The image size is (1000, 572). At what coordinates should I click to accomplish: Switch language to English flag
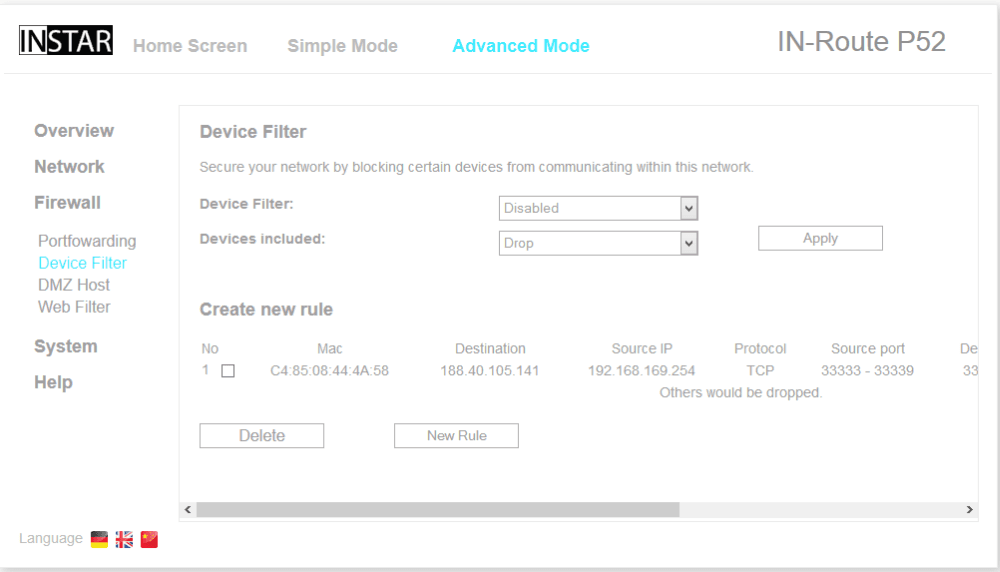point(124,539)
